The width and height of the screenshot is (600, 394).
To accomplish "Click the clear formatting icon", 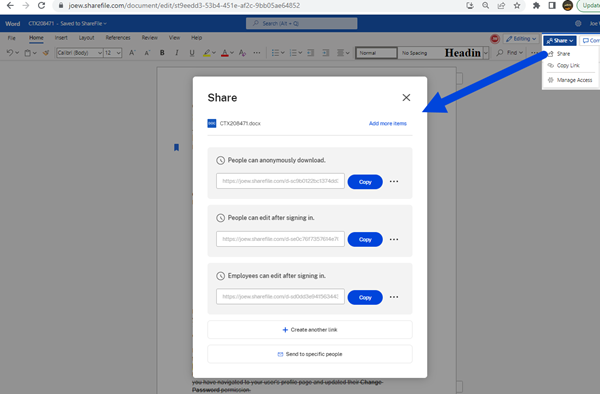I will [x=242, y=53].
